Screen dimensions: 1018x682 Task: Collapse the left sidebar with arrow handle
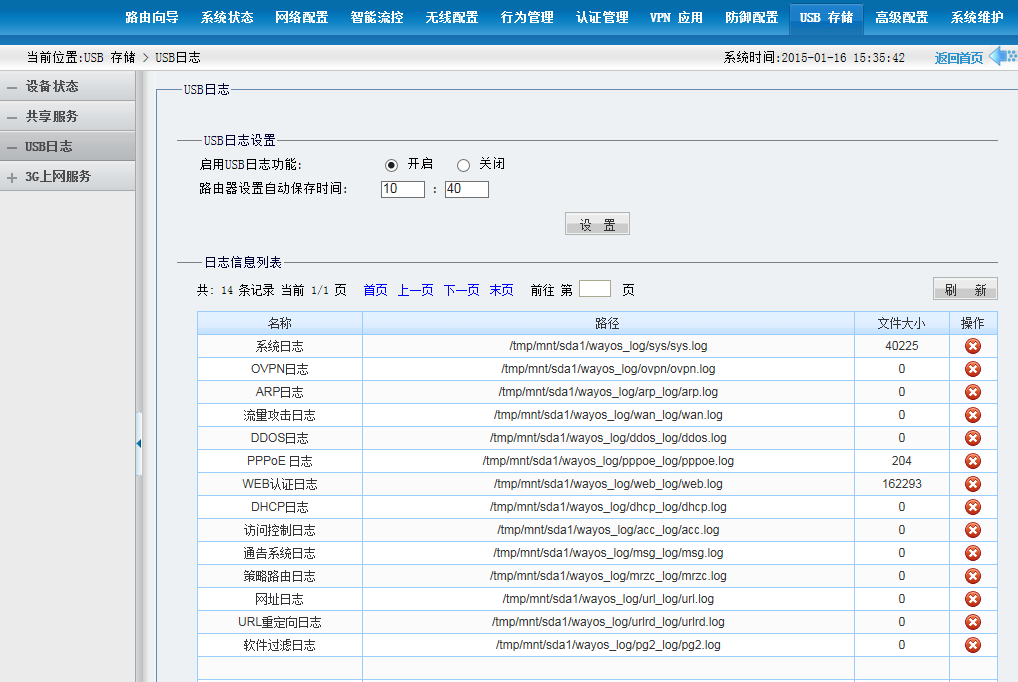(x=139, y=443)
